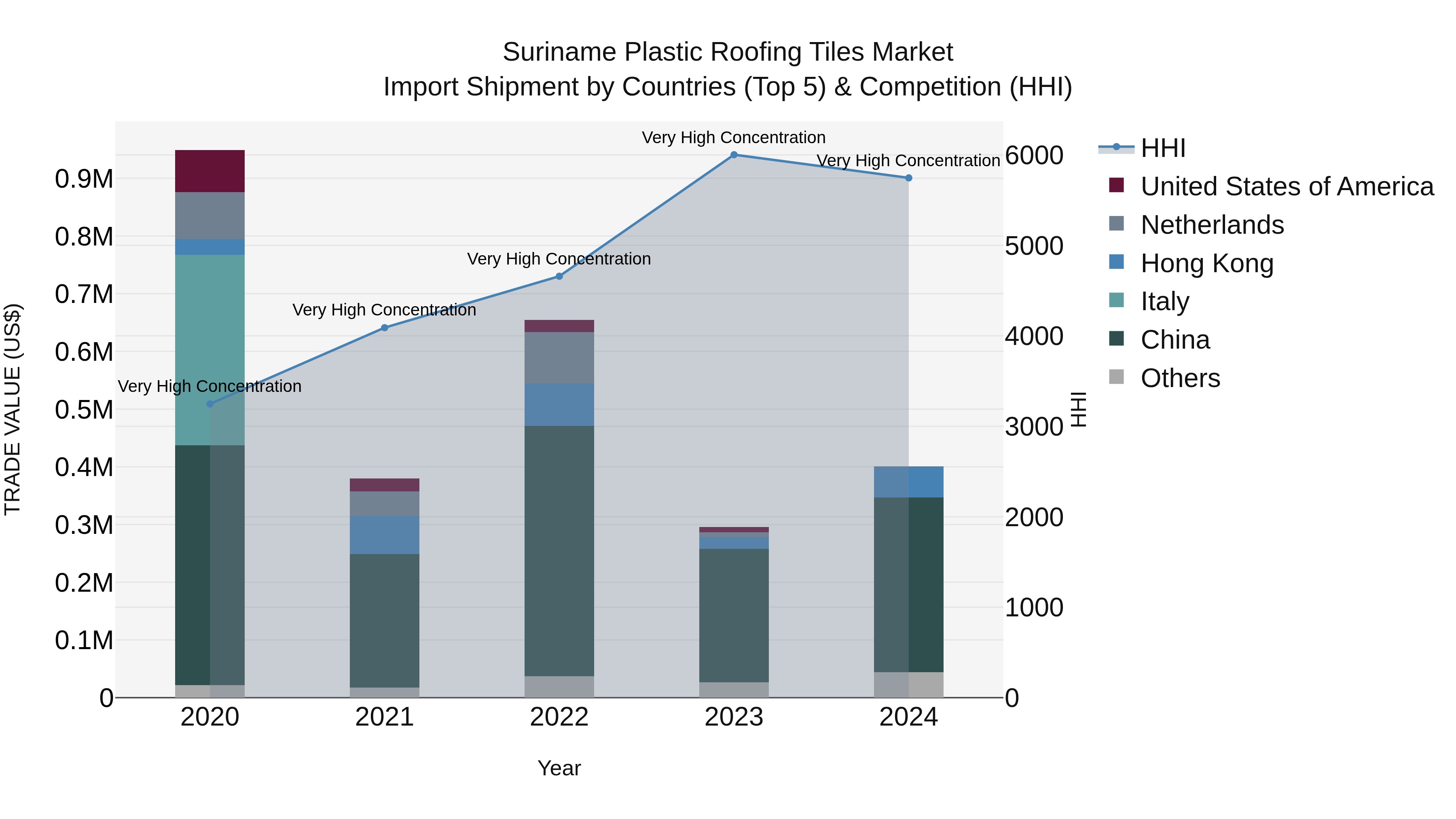Click the China segment in the 2021 bar
The width and height of the screenshot is (1456, 819).
click(x=384, y=620)
